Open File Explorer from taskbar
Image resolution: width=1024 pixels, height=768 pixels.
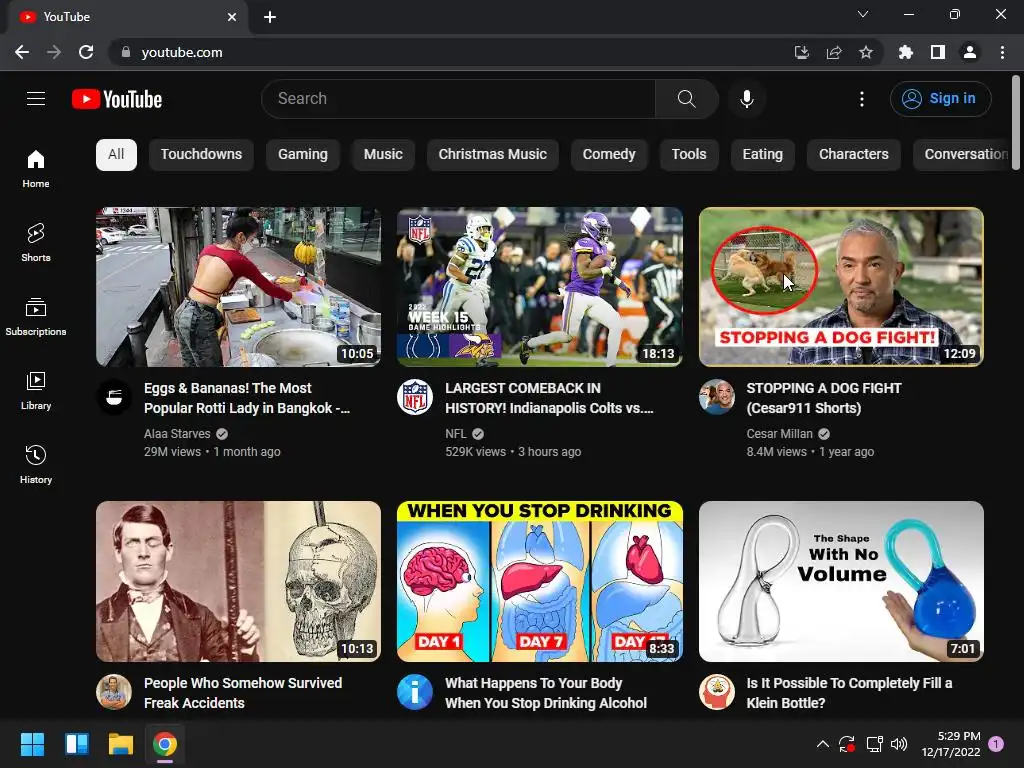point(121,744)
